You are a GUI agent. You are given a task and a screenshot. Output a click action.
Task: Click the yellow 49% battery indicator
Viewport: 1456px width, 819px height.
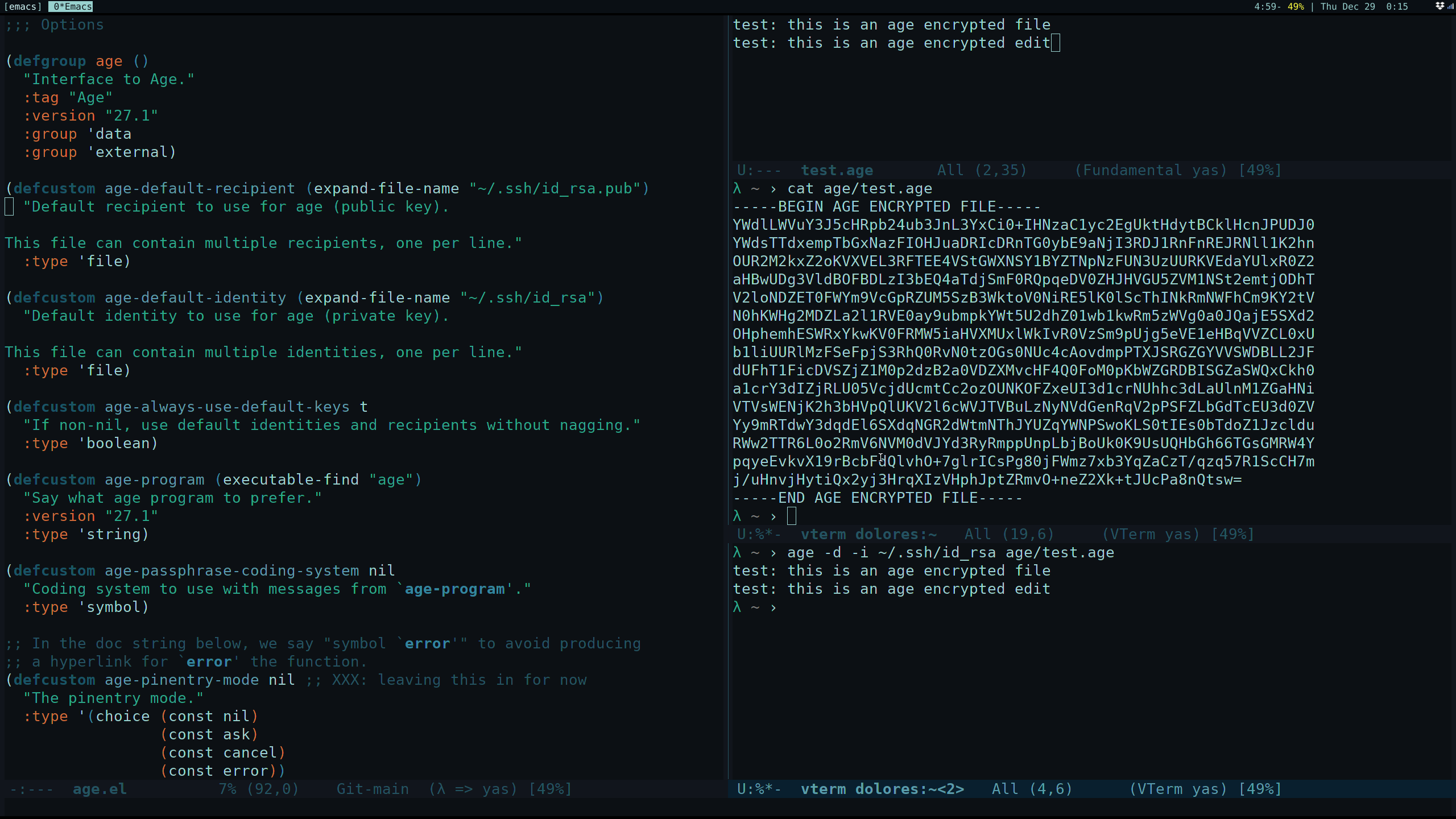(x=1296, y=7)
